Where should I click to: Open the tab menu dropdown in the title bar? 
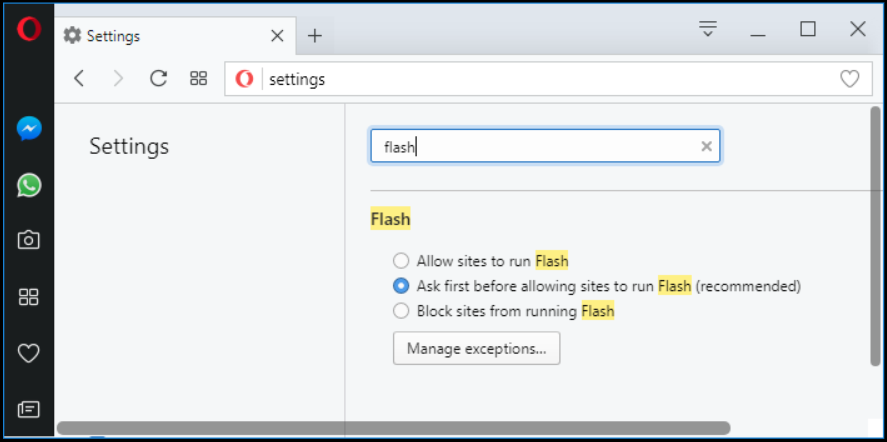tap(708, 29)
